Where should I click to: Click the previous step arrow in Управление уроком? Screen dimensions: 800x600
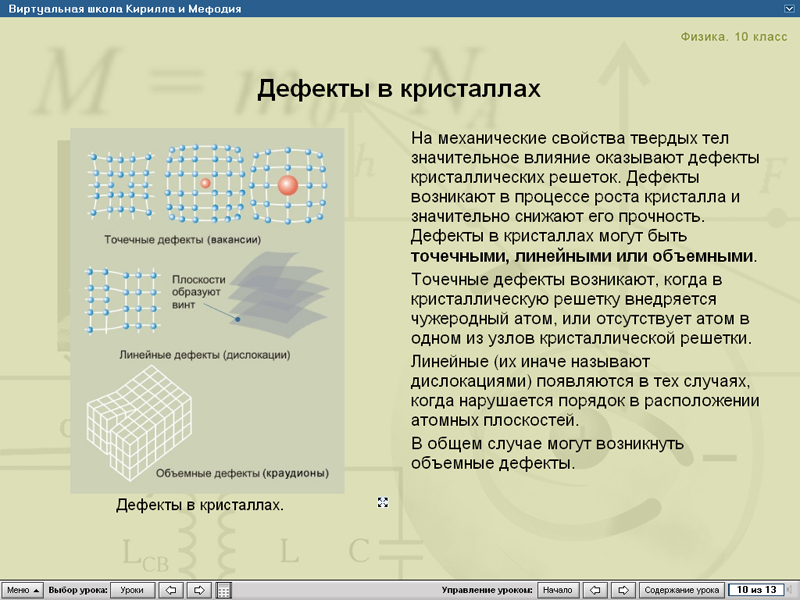pos(595,589)
